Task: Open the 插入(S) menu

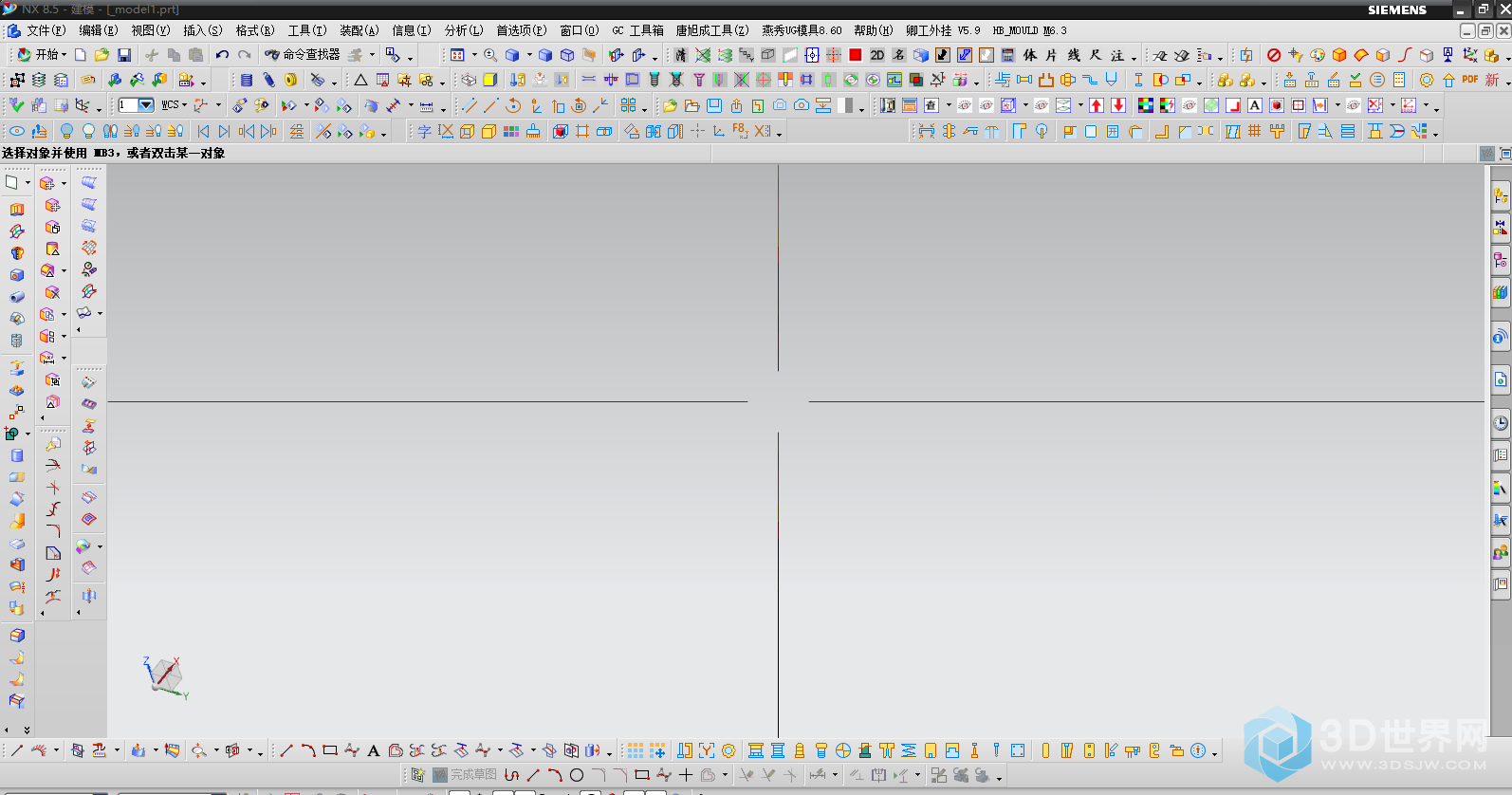Action: click(x=203, y=30)
